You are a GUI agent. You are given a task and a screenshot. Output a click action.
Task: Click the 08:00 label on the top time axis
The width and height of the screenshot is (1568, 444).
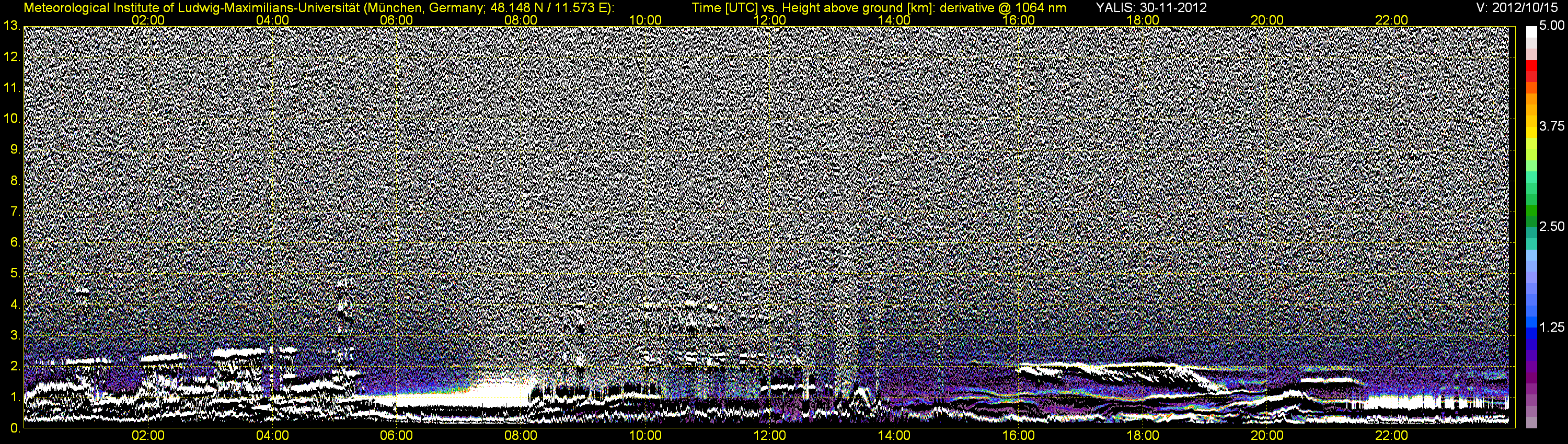tap(521, 20)
